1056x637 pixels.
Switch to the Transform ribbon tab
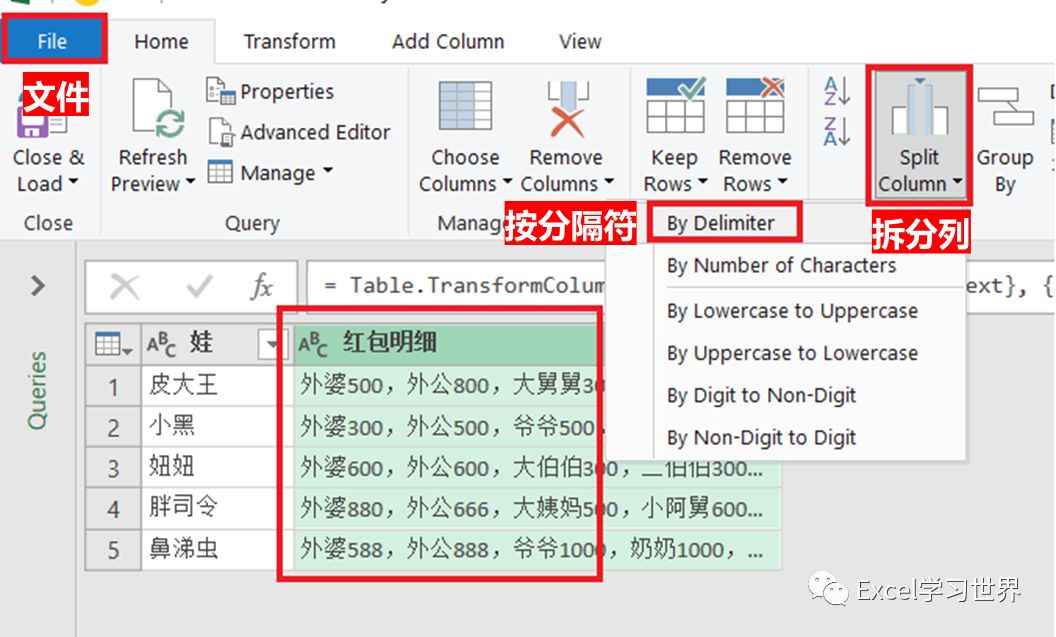pos(290,42)
